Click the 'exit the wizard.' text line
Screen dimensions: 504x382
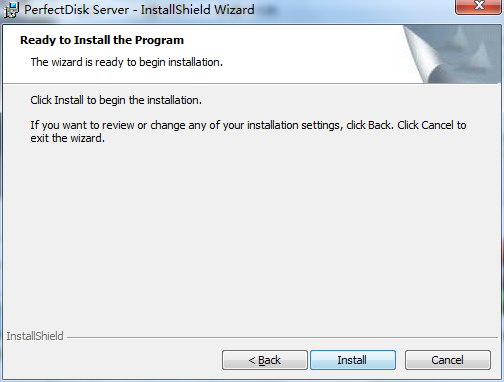pyautogui.click(x=68, y=138)
